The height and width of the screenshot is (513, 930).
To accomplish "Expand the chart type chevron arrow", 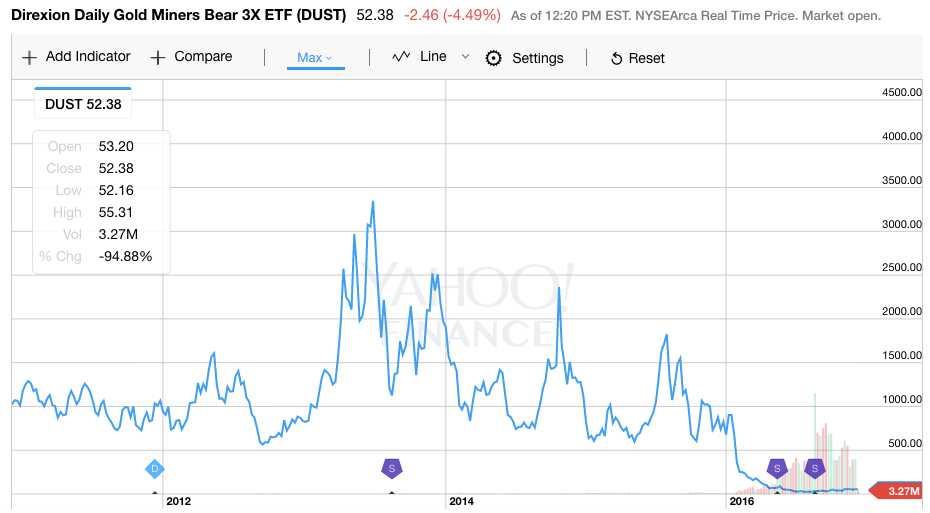I will (x=466, y=57).
